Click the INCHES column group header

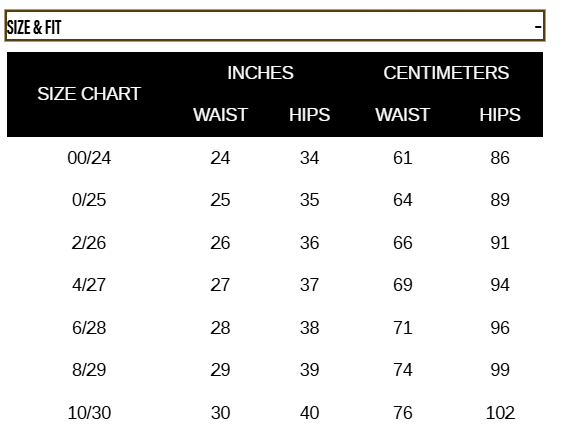click(x=260, y=73)
